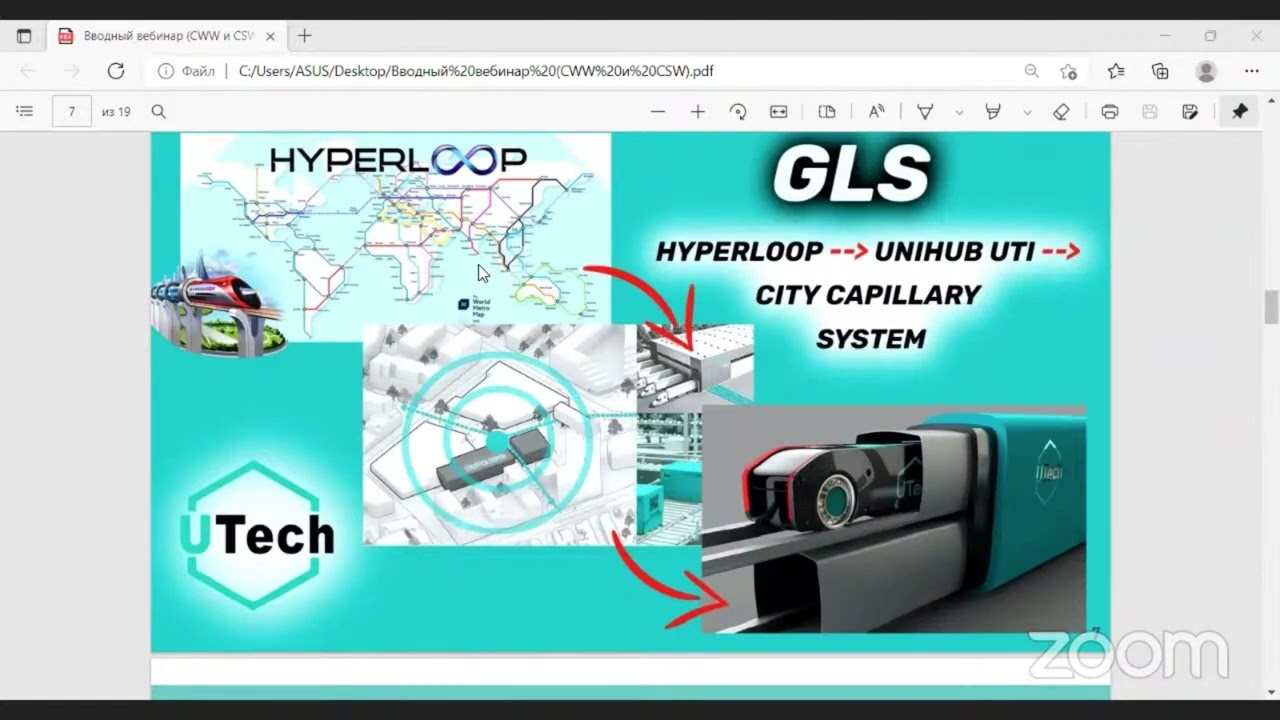Rotate the PDF page
Image resolution: width=1280 pixels, height=720 pixels.
[x=738, y=112]
